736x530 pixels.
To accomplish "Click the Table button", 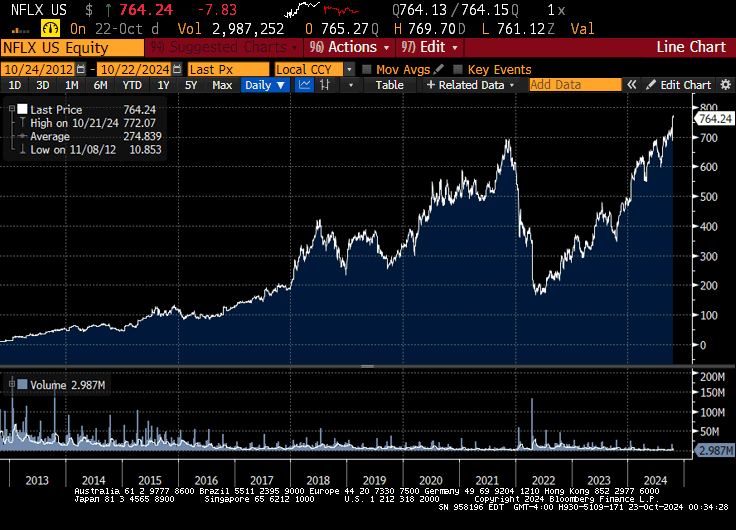I will (390, 85).
